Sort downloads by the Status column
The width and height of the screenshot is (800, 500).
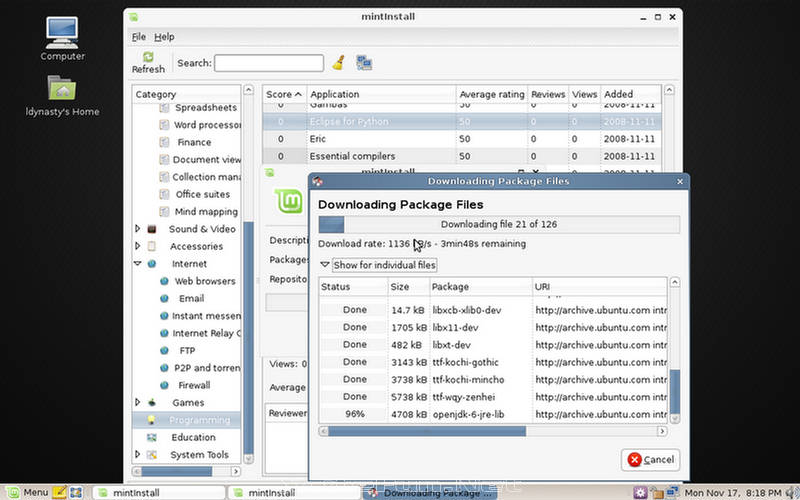pyautogui.click(x=353, y=287)
